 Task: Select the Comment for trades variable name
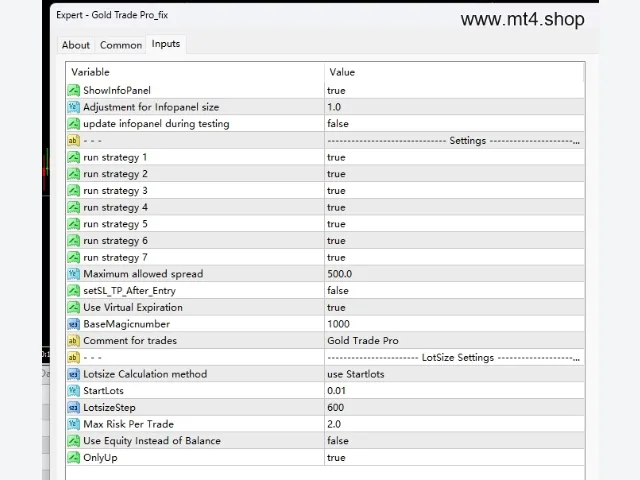[130, 341]
